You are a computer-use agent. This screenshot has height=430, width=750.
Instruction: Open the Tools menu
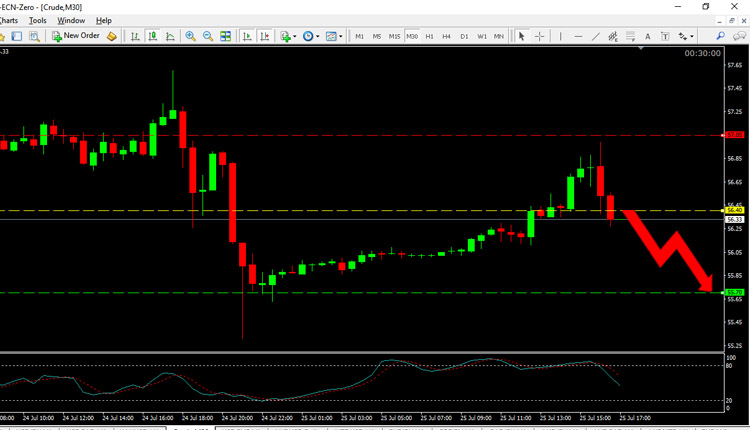[x=38, y=20]
